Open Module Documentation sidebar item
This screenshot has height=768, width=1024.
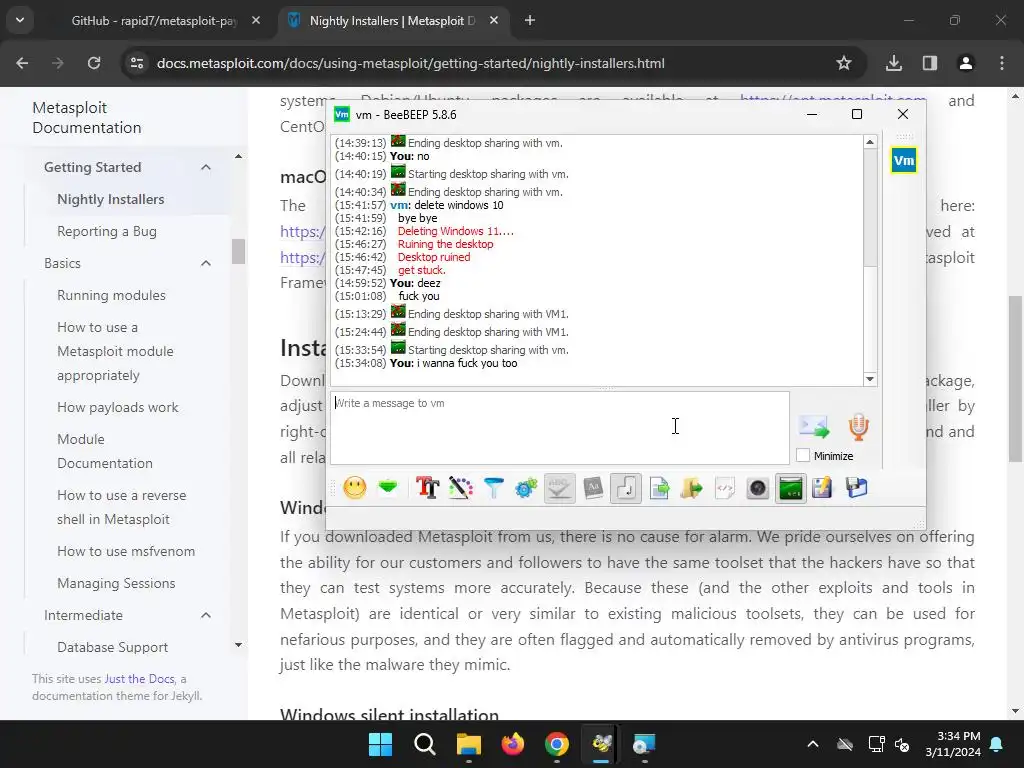tap(104, 451)
